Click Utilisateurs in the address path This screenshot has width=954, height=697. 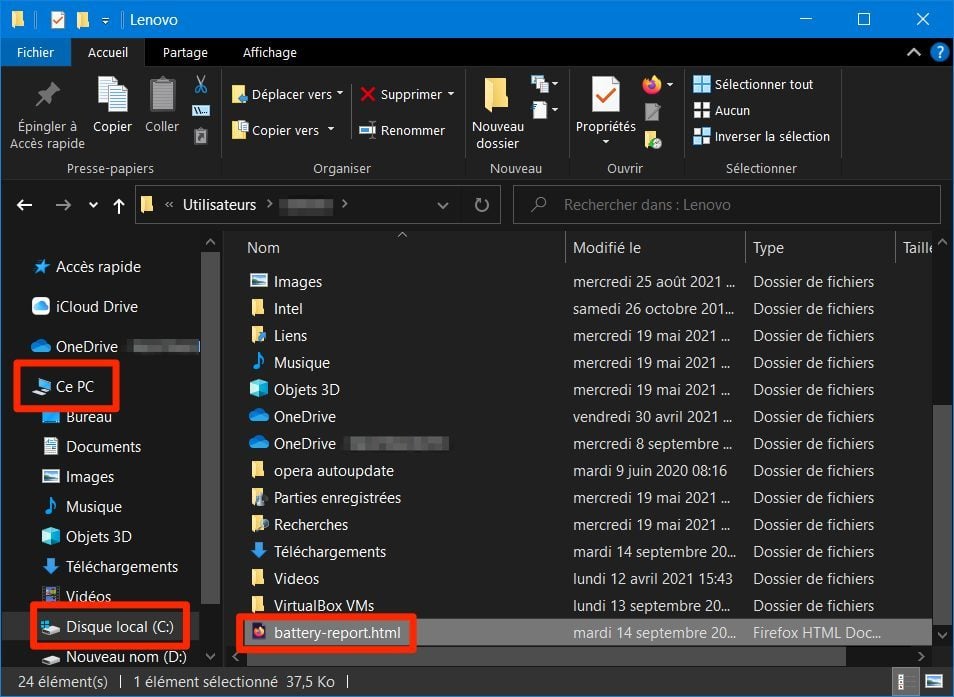point(220,205)
